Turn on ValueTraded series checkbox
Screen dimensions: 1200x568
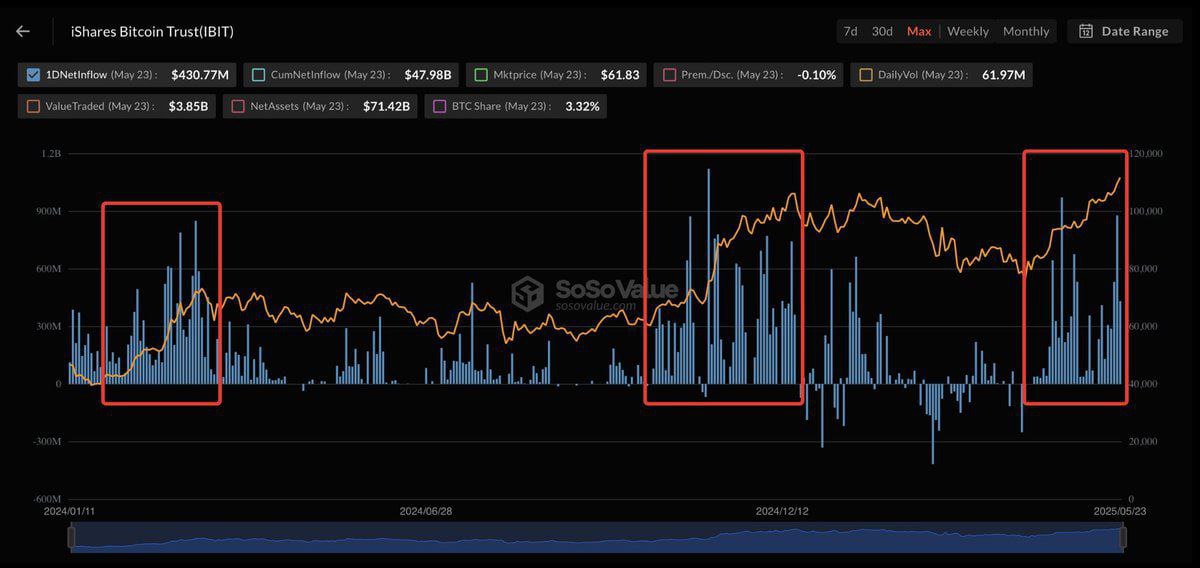33,105
